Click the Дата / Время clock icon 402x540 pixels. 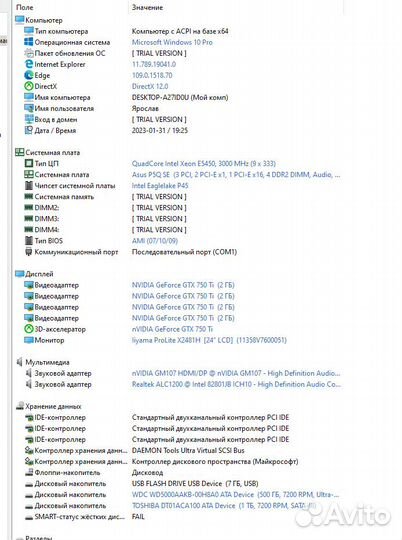pyautogui.click(x=29, y=130)
